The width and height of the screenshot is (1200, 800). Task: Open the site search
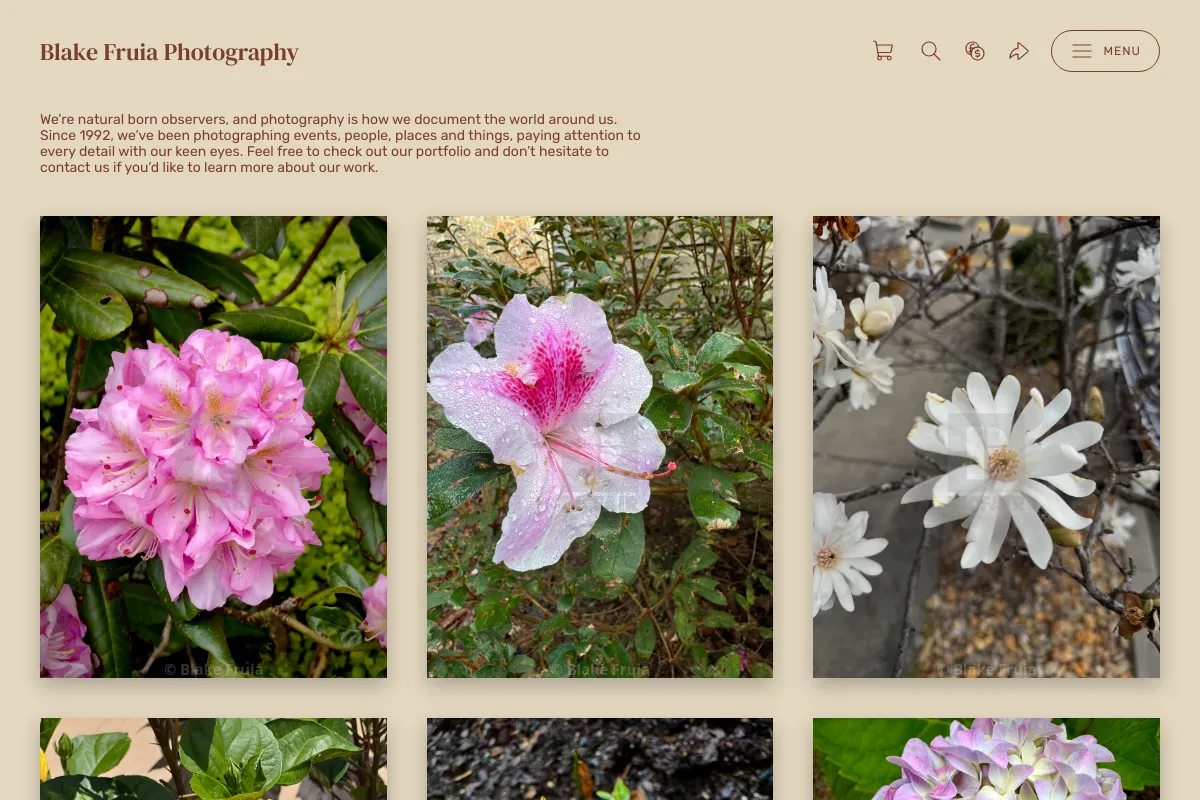tap(931, 51)
